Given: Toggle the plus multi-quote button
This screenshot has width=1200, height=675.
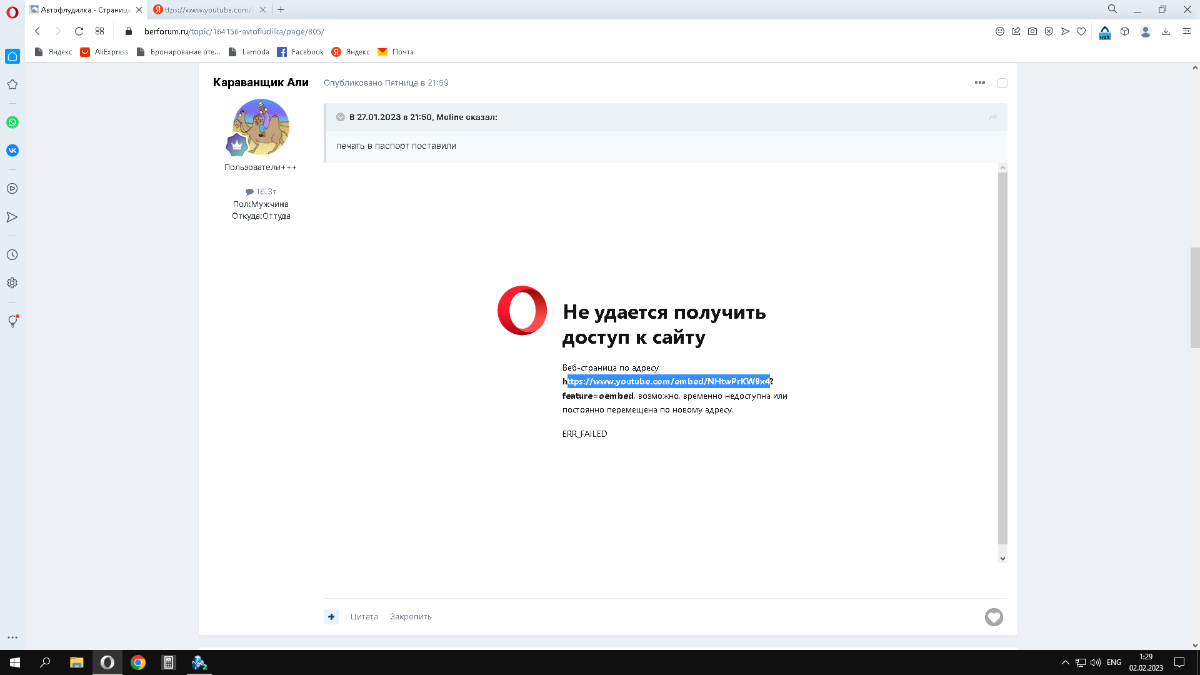Looking at the screenshot, I should tap(331, 617).
